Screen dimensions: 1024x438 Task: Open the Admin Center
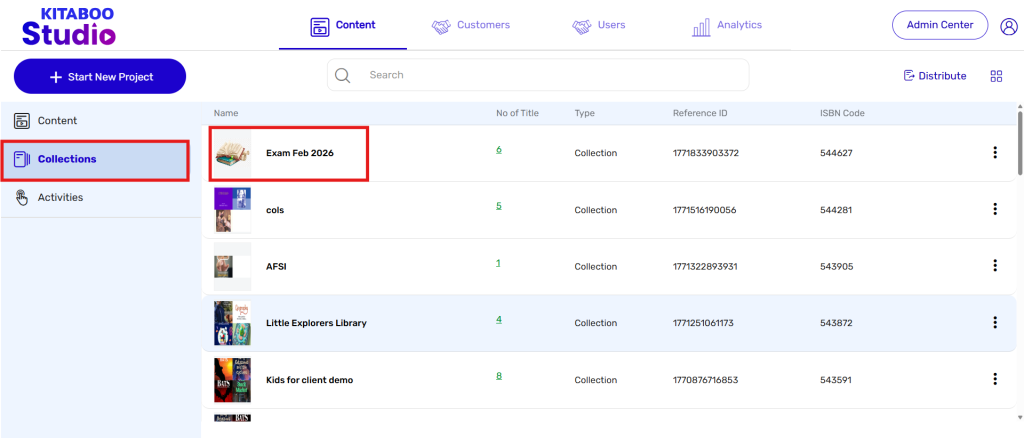pos(939,25)
